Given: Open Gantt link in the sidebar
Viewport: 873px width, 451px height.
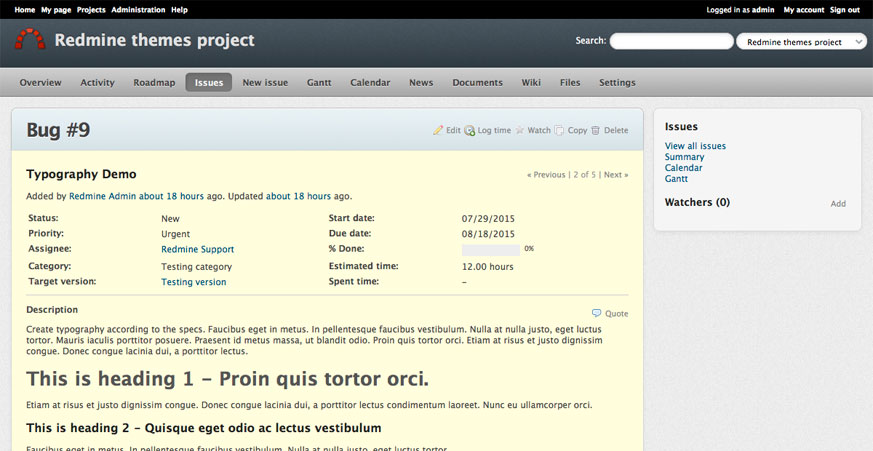Looking at the screenshot, I should 676,179.
